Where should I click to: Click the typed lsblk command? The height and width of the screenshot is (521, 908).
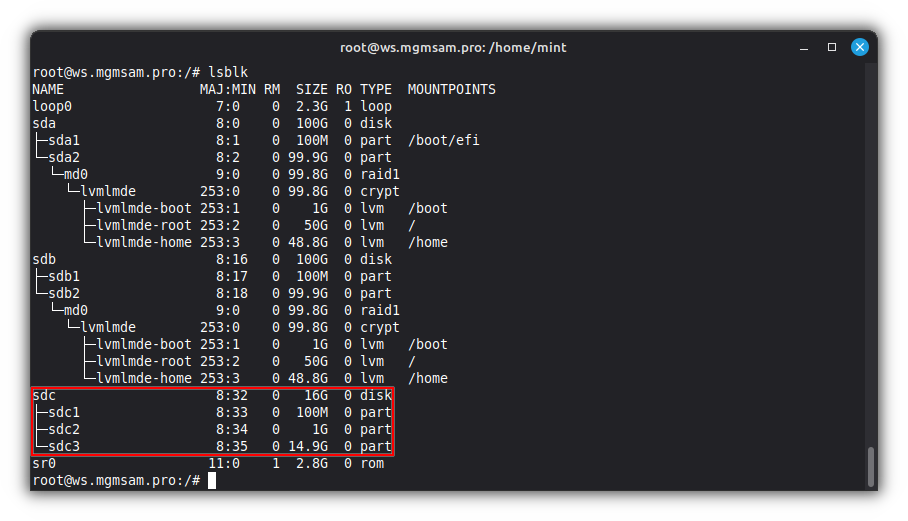[x=227, y=72]
